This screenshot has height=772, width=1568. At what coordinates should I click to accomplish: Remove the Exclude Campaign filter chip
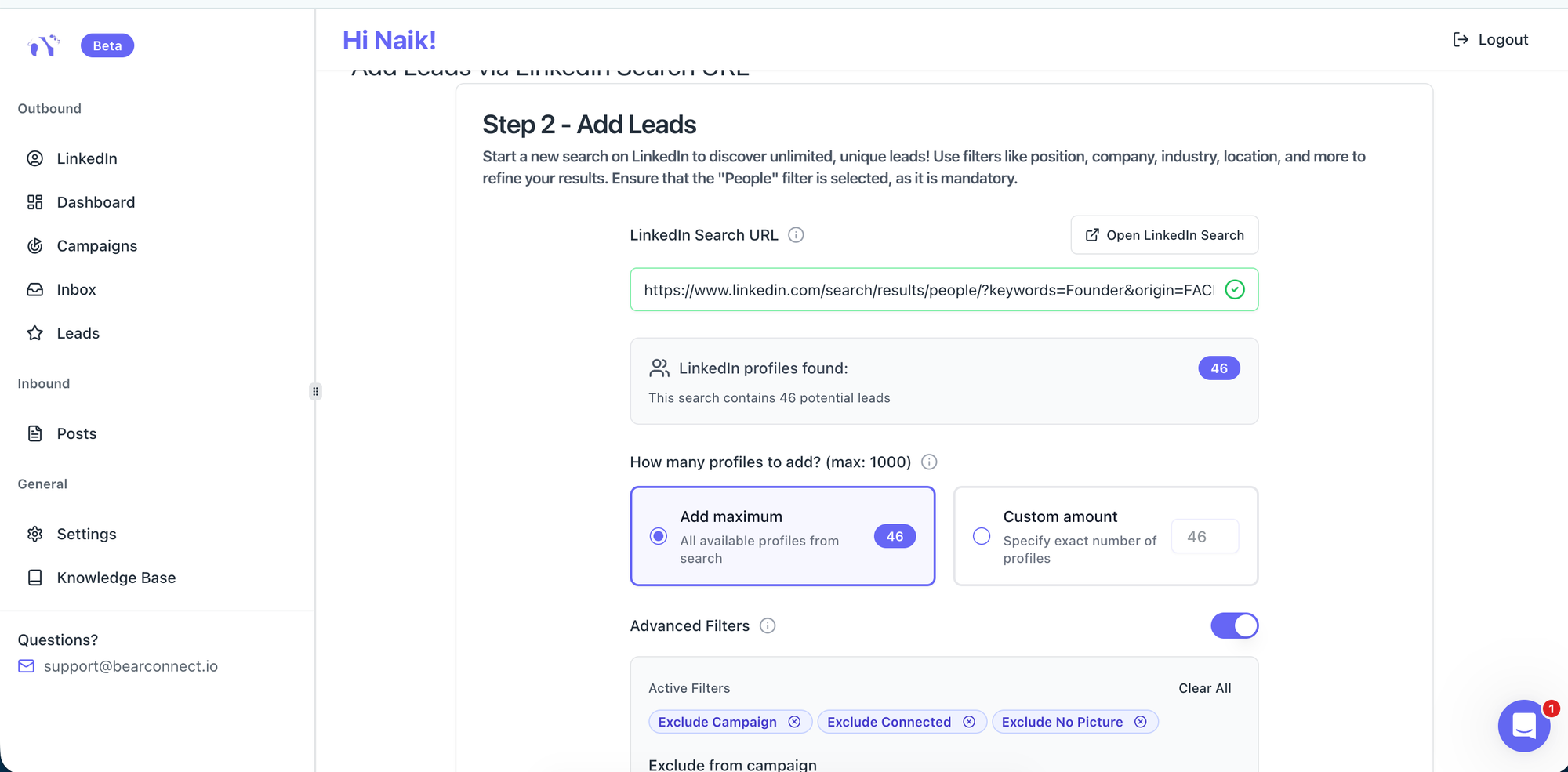794,722
